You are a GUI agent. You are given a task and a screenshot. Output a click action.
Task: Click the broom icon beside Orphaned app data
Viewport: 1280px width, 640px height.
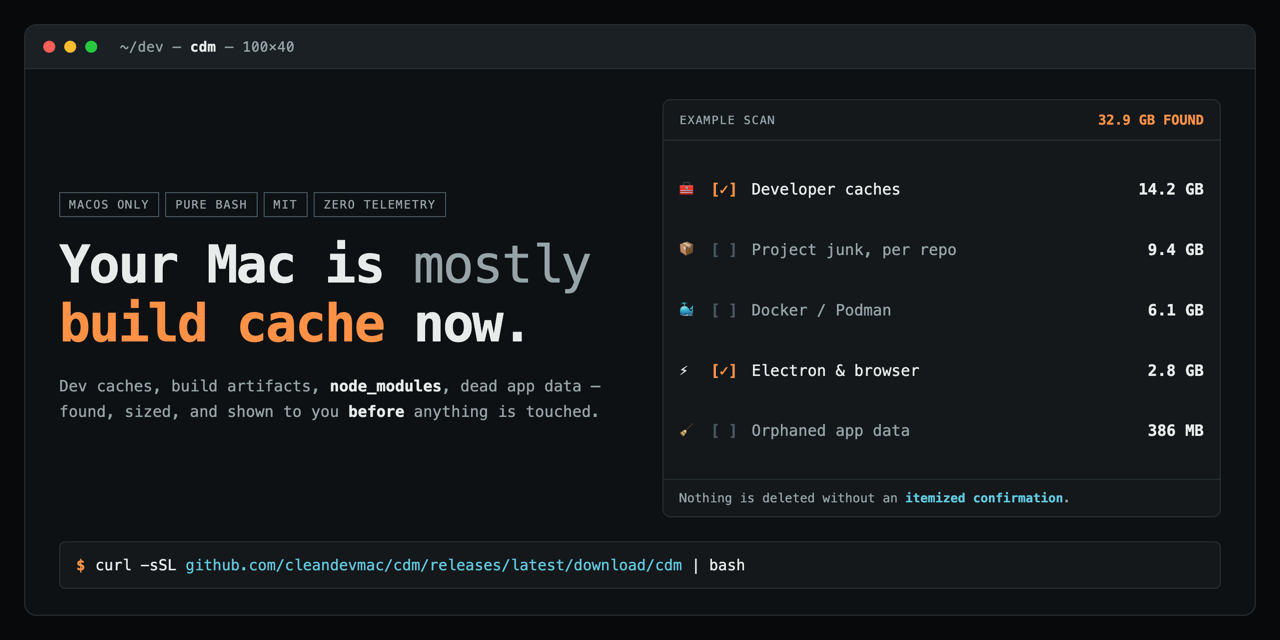[x=686, y=430]
